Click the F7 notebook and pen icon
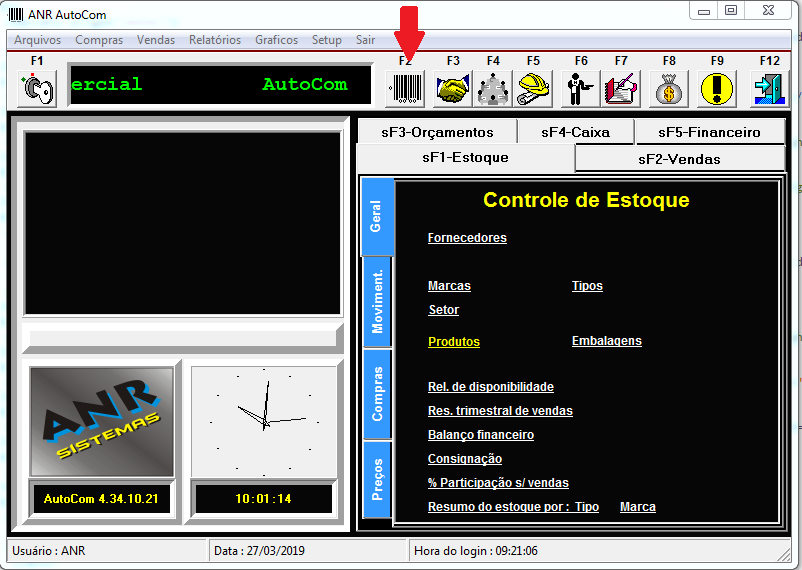The width and height of the screenshot is (802, 570). [621, 89]
